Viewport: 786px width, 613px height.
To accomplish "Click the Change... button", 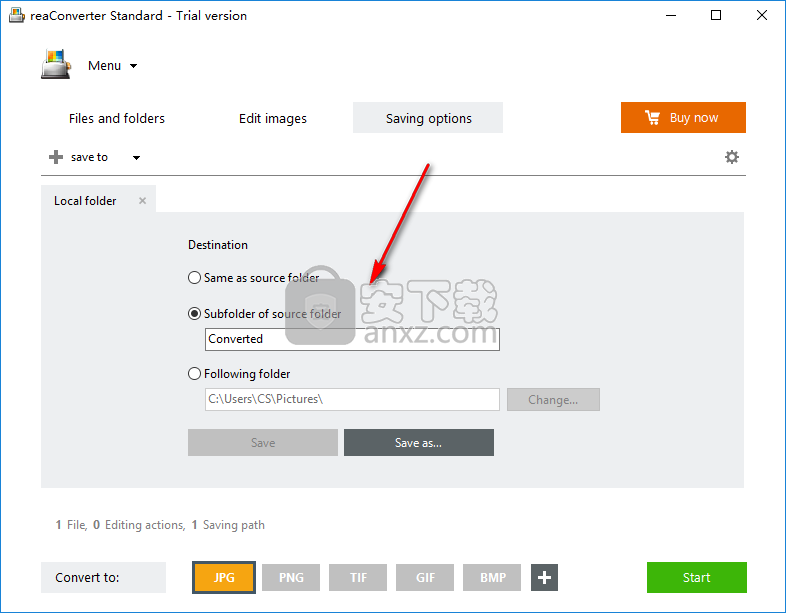I will (x=553, y=399).
